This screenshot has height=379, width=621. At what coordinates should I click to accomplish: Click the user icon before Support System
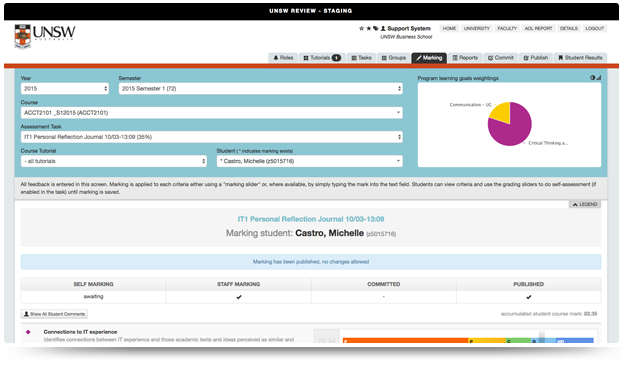(x=383, y=29)
